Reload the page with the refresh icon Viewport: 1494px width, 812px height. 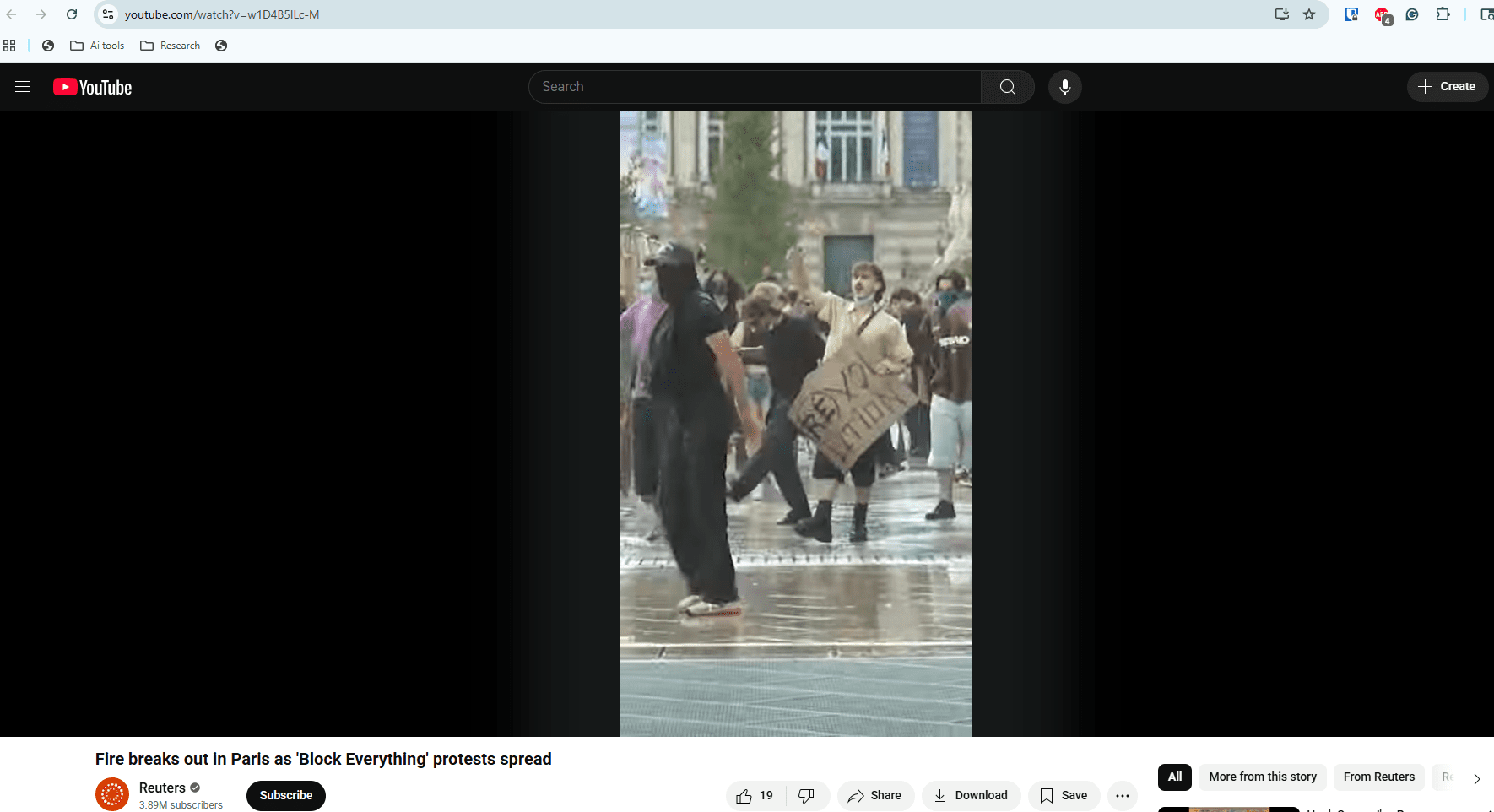coord(72,14)
